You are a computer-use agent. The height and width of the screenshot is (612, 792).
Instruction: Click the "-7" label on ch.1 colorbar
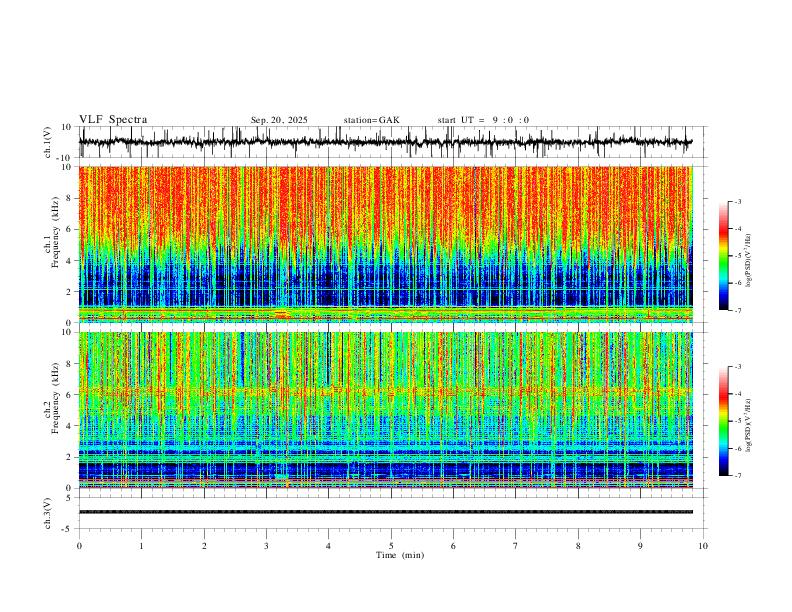coord(738,310)
